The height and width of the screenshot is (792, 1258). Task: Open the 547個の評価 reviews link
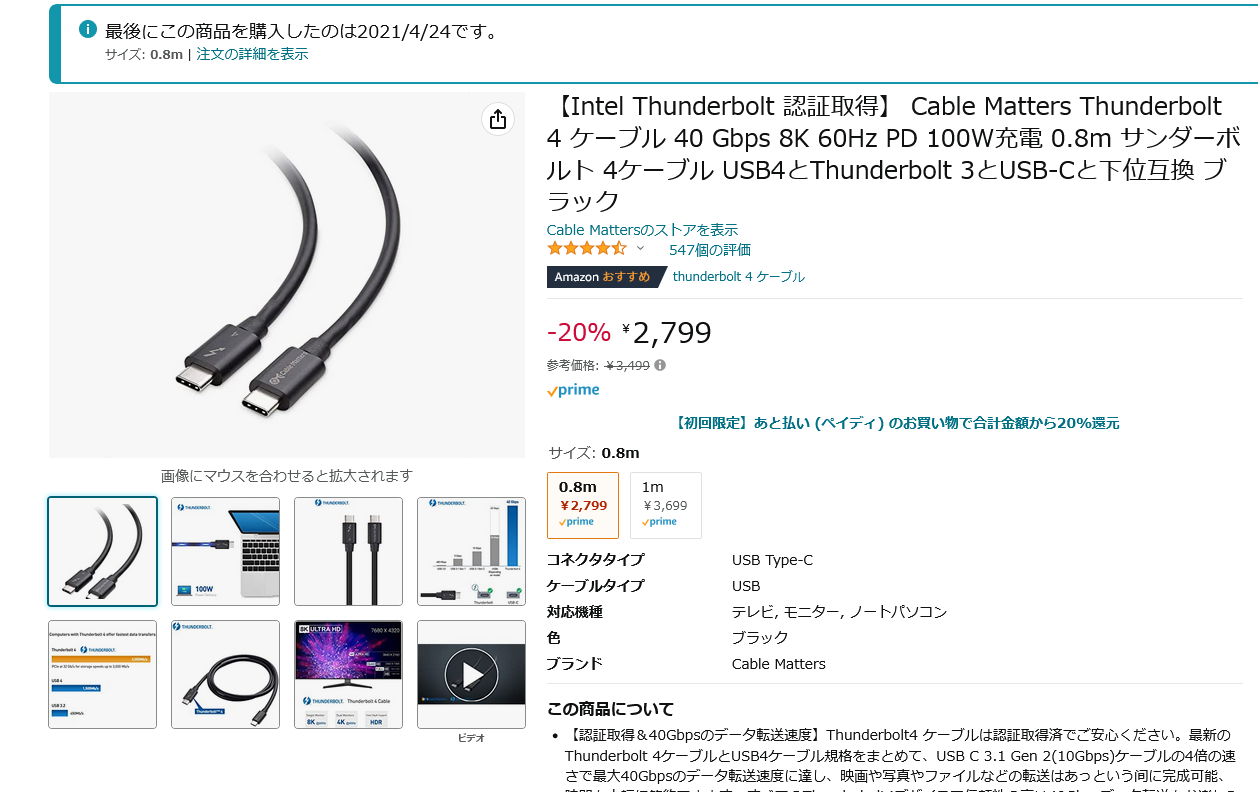tap(710, 249)
